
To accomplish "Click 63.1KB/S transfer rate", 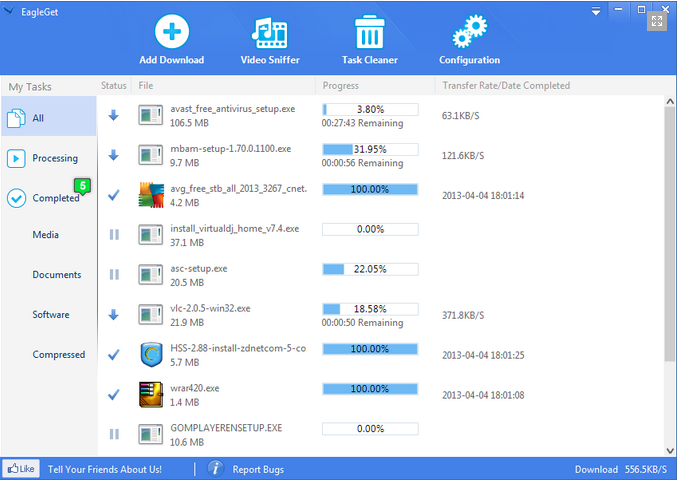I will [x=461, y=116].
